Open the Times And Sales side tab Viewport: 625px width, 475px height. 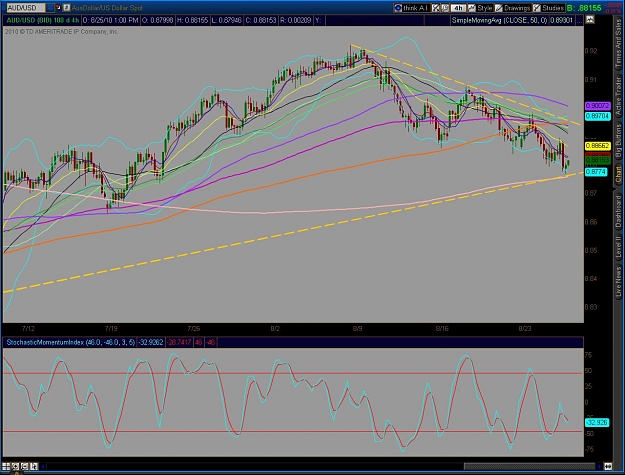pos(618,43)
